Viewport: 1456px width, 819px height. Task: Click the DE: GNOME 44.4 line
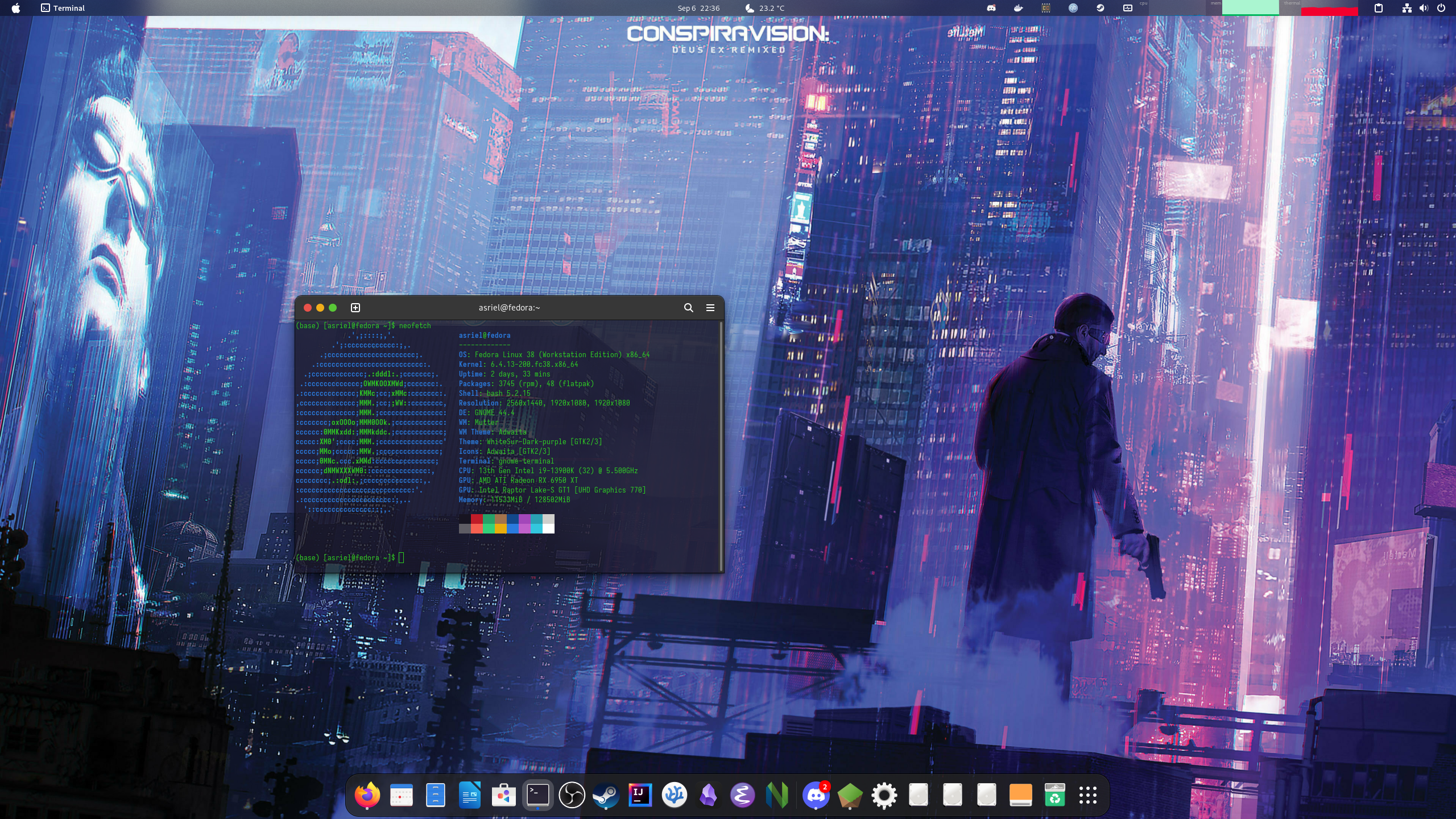pos(486,413)
